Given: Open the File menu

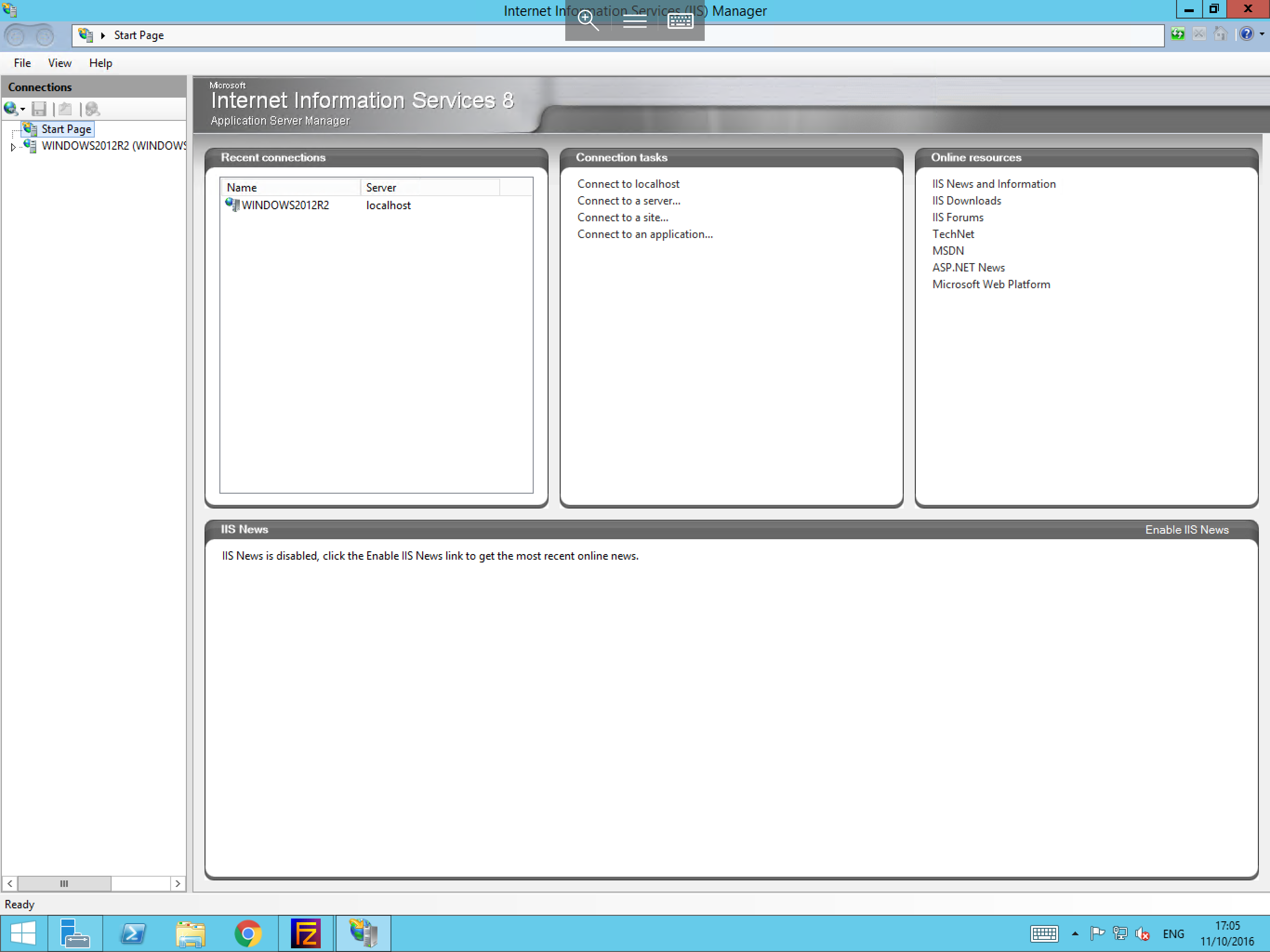Looking at the screenshot, I should coord(22,63).
